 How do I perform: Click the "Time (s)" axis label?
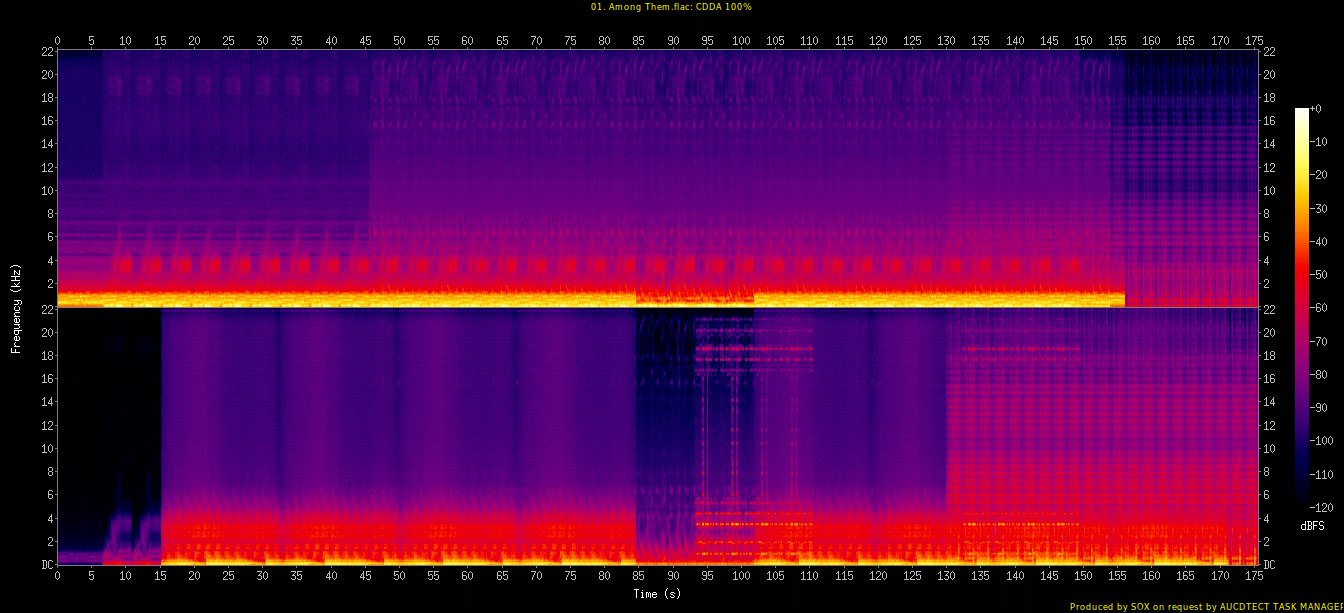(656, 594)
